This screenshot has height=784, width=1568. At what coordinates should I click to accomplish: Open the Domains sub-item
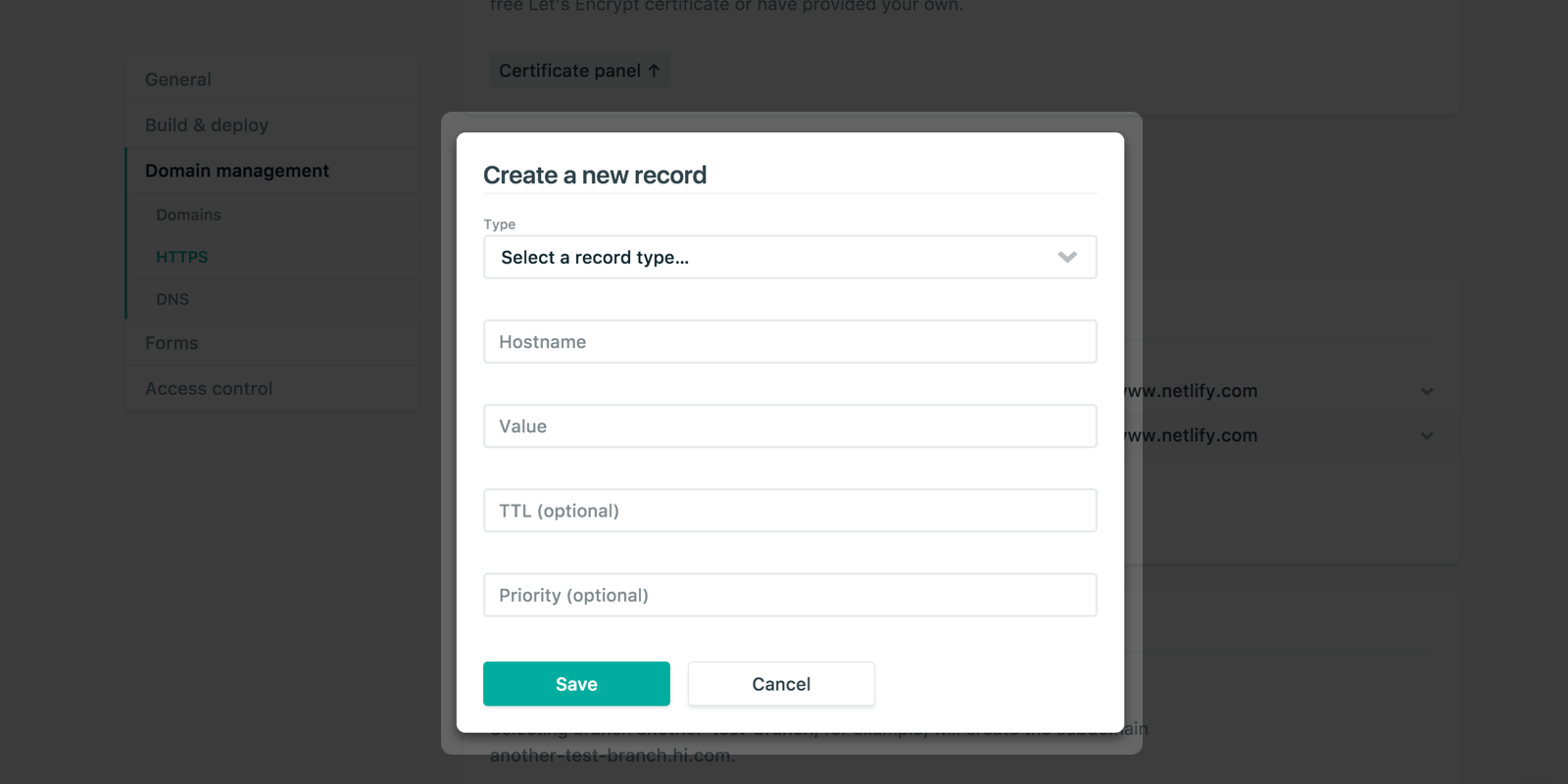(188, 215)
